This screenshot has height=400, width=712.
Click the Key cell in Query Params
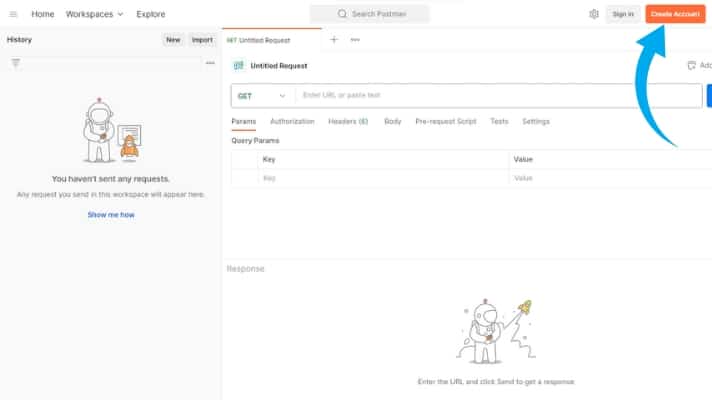point(383,178)
